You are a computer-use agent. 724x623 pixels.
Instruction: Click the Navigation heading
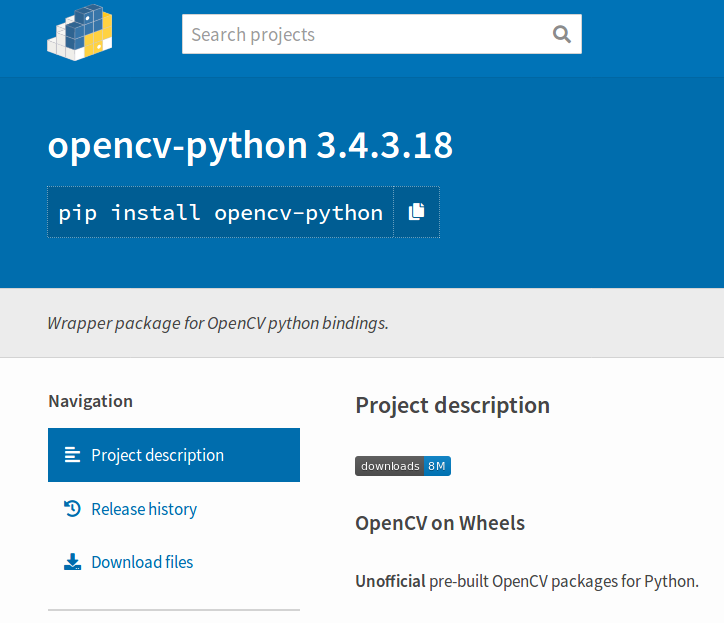click(x=90, y=401)
